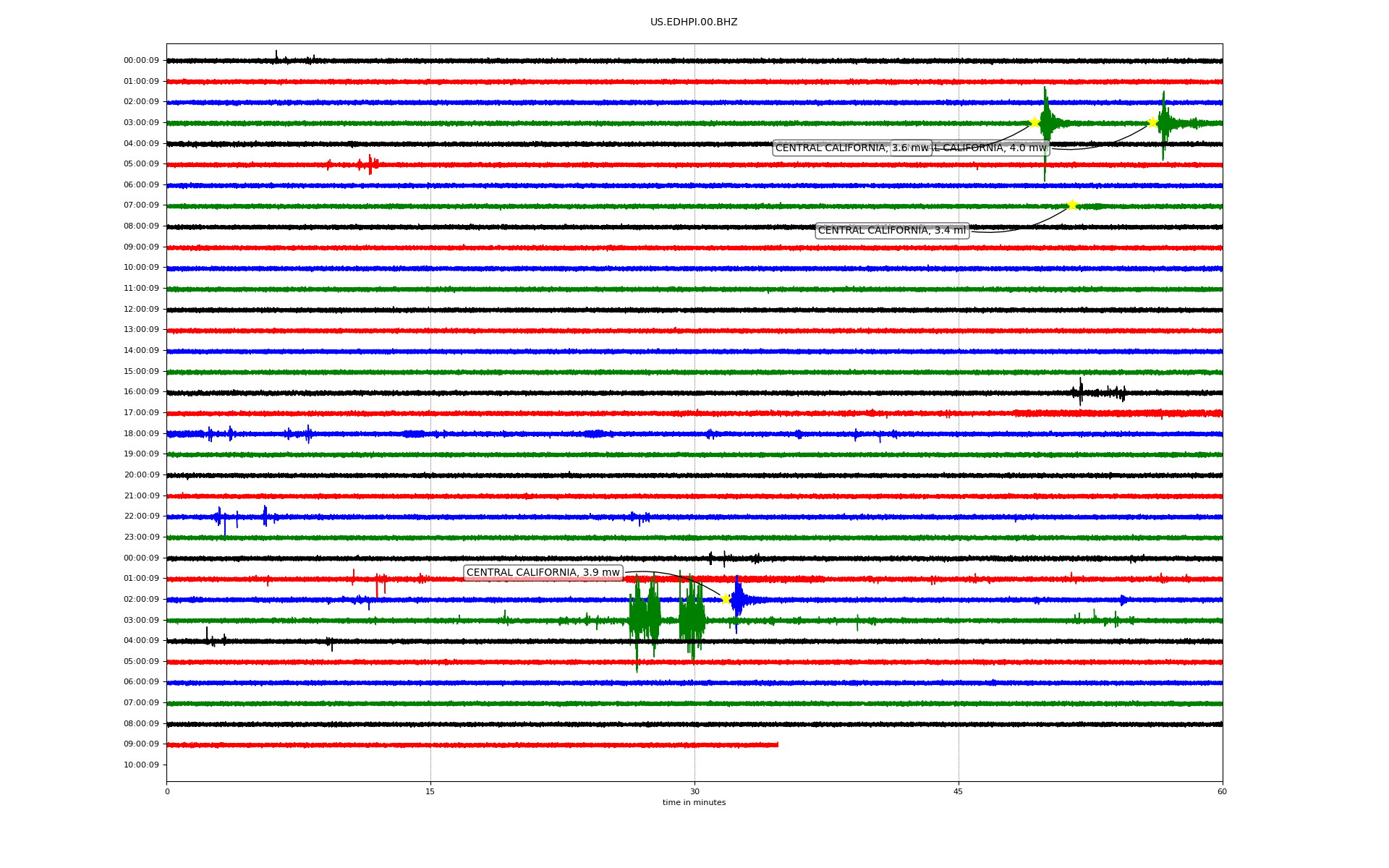The image size is (1389, 868).
Task: Click the yellow star near the 3.9 mw event
Action: [x=726, y=599]
